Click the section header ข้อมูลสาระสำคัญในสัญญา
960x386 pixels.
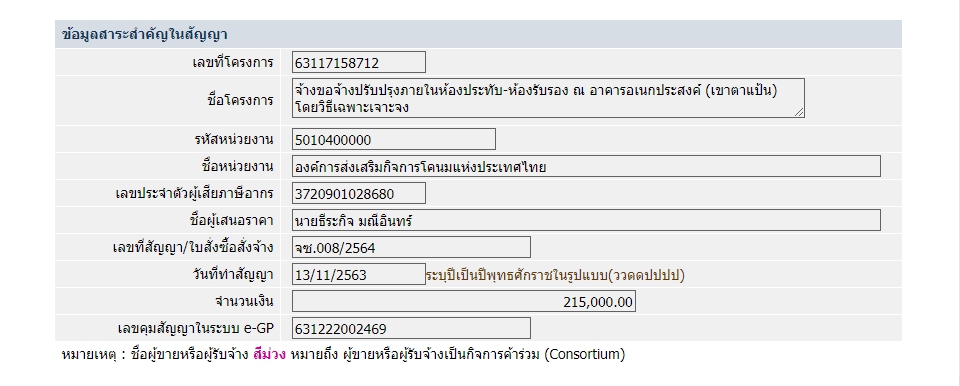tap(144, 34)
